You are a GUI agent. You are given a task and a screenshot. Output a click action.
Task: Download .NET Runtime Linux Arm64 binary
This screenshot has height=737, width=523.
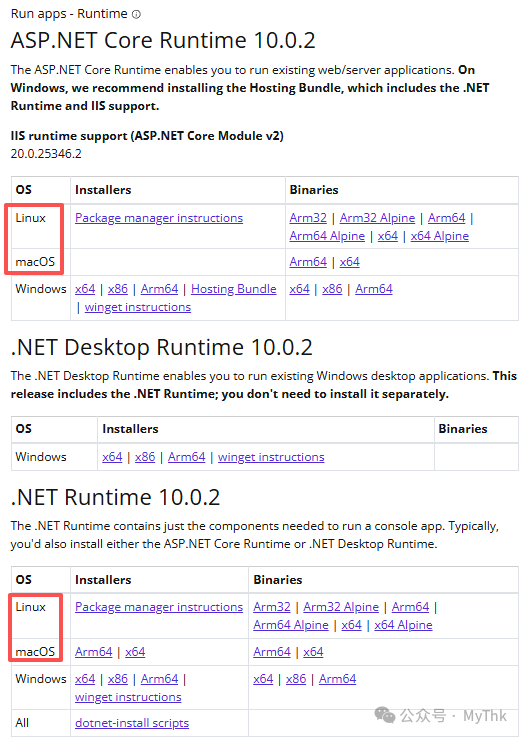pyautogui.click(x=410, y=607)
